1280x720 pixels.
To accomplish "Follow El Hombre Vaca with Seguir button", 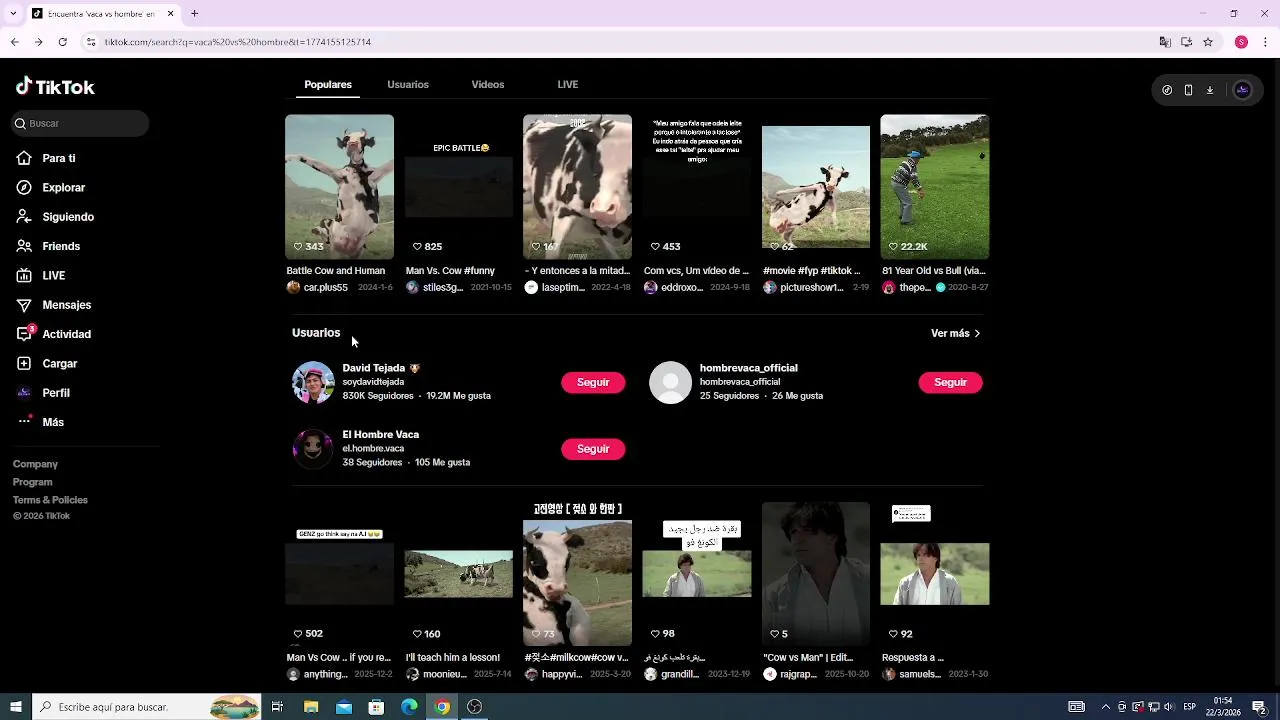I will [x=593, y=449].
